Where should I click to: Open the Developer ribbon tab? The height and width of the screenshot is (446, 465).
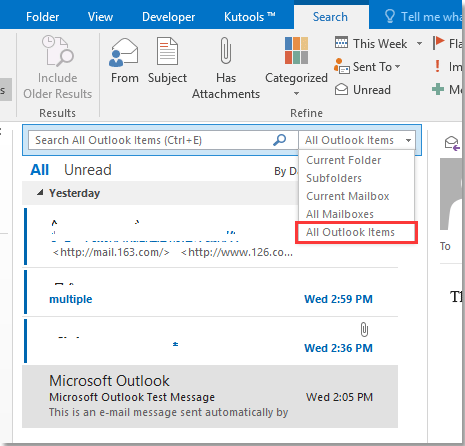[168, 17]
